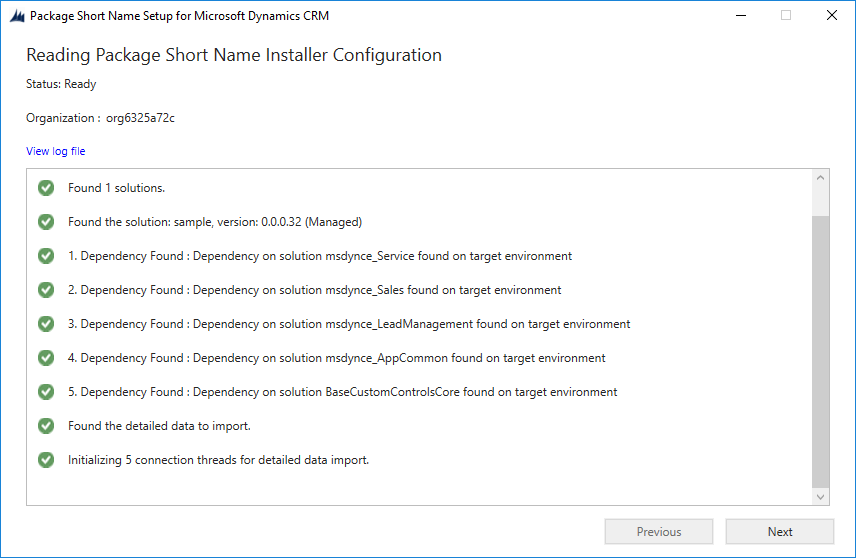Select the msdynce_Sales dependency message text

pos(314,290)
